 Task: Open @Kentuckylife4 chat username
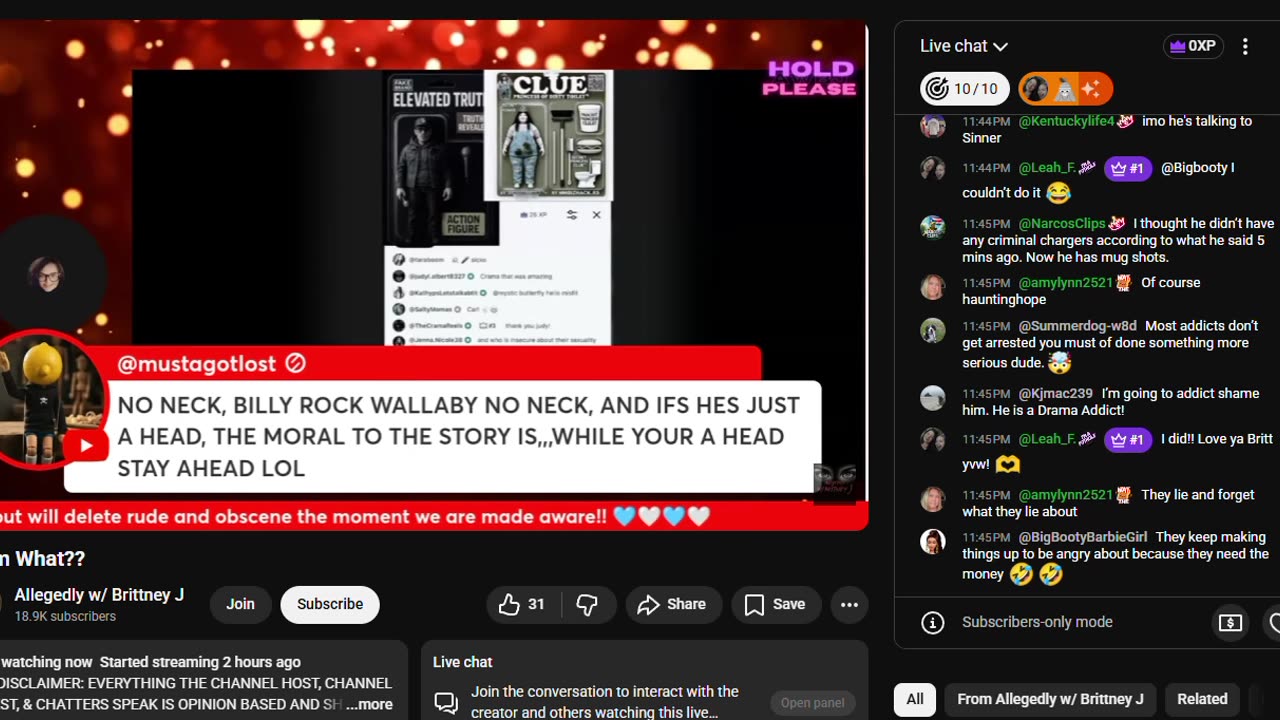point(1066,121)
